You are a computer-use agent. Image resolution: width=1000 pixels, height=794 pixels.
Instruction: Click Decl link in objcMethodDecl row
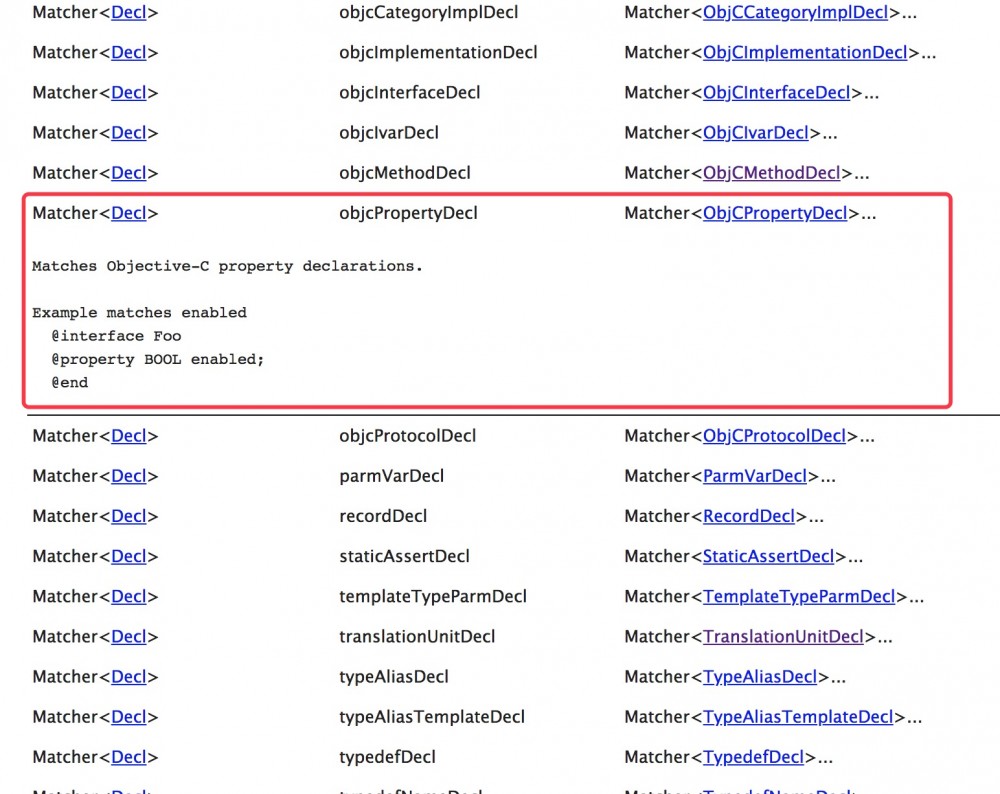pos(129,173)
